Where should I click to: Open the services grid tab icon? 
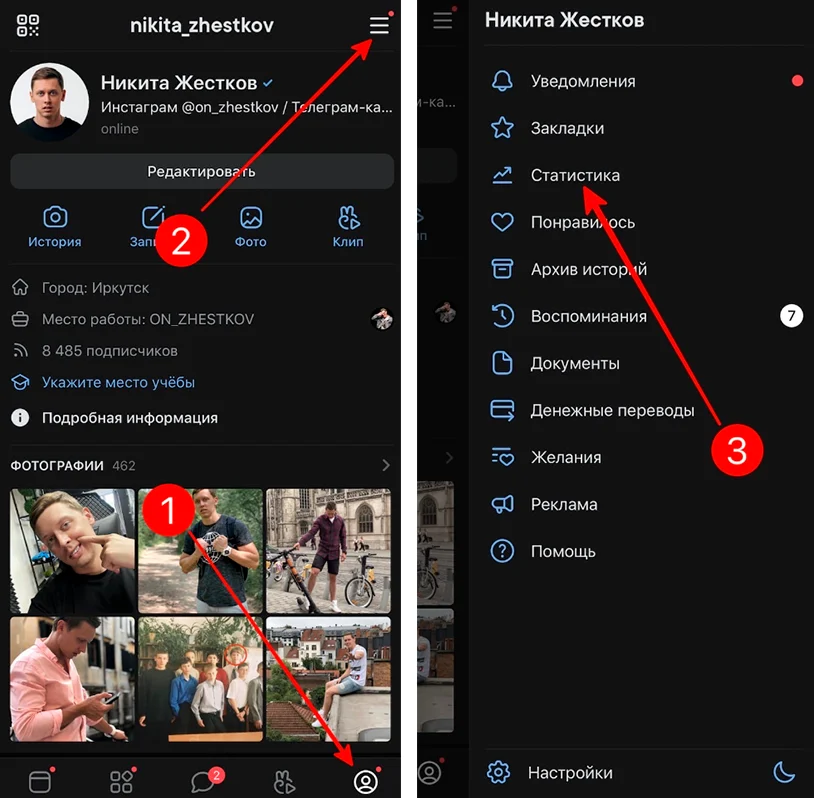(x=121, y=781)
